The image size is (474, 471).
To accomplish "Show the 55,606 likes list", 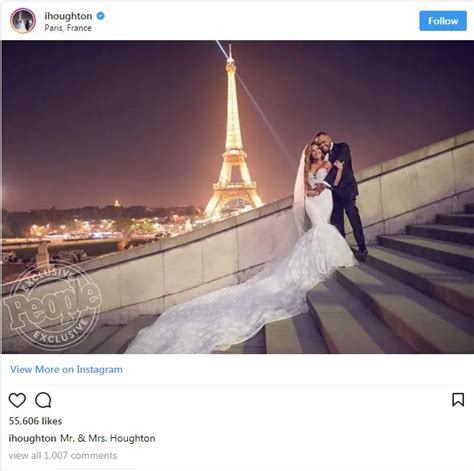I will coord(35,421).
